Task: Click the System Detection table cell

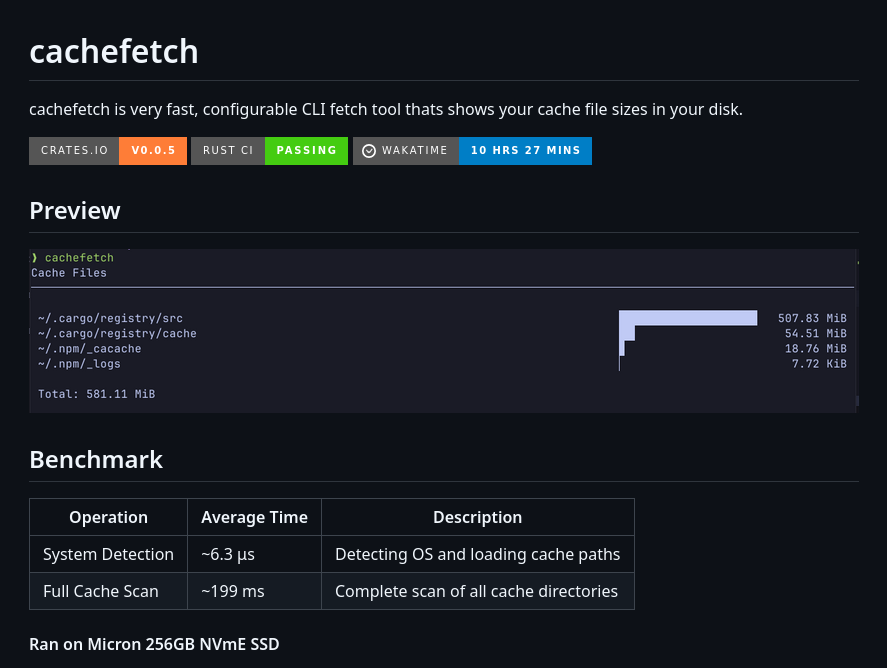Action: tap(108, 554)
